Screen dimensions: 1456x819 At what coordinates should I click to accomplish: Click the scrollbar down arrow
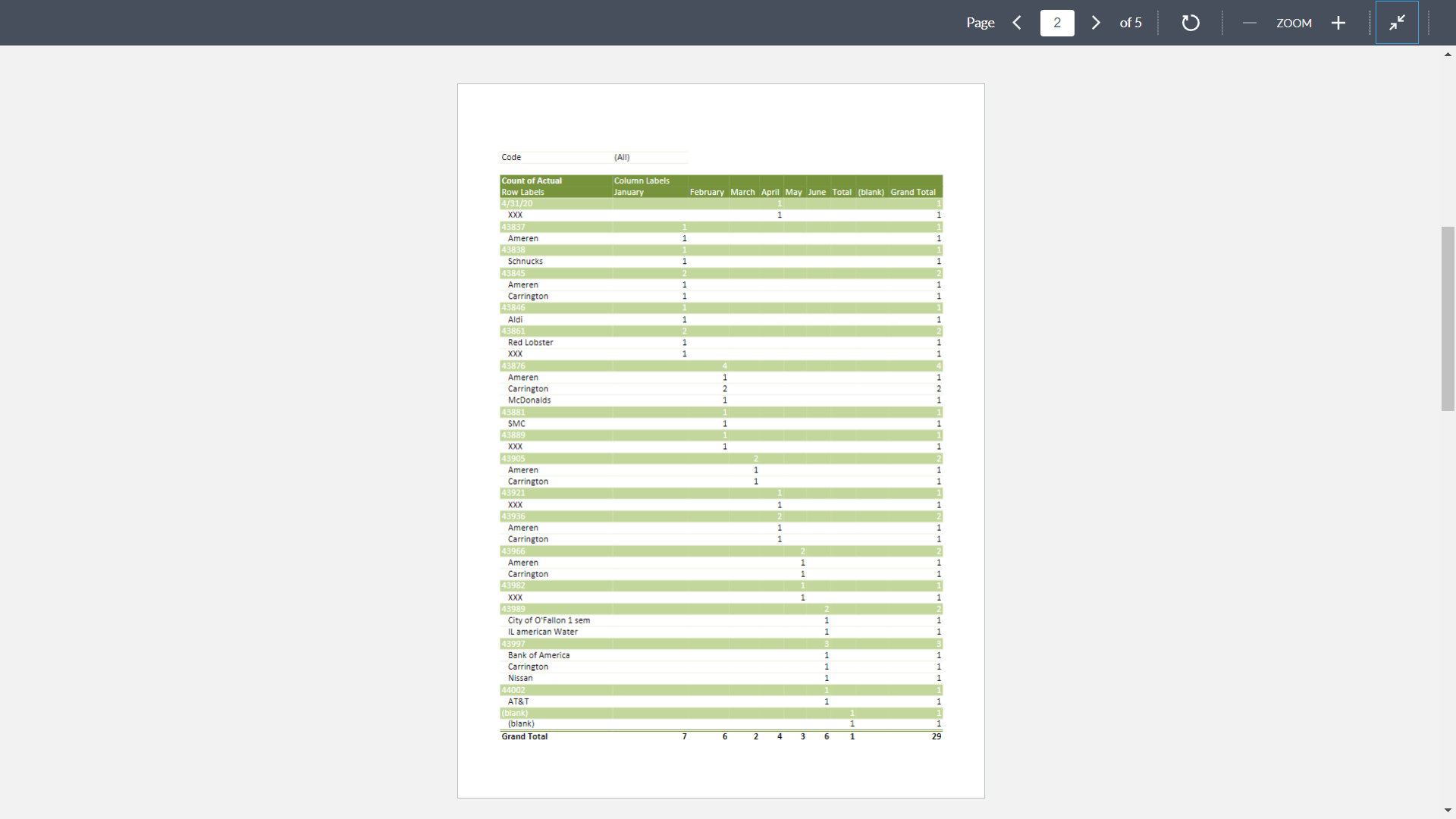(x=1448, y=811)
